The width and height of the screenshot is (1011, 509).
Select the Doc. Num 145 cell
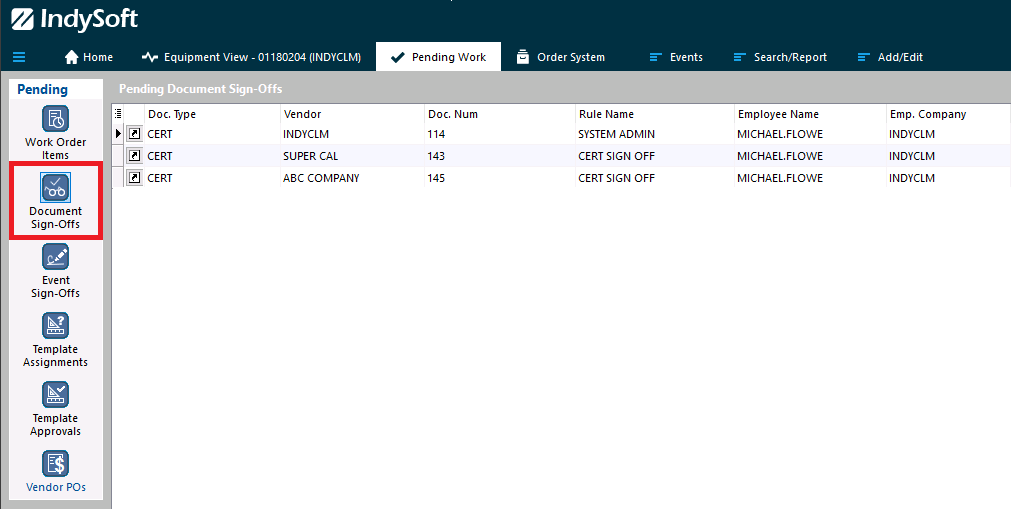pyautogui.click(x=436, y=178)
